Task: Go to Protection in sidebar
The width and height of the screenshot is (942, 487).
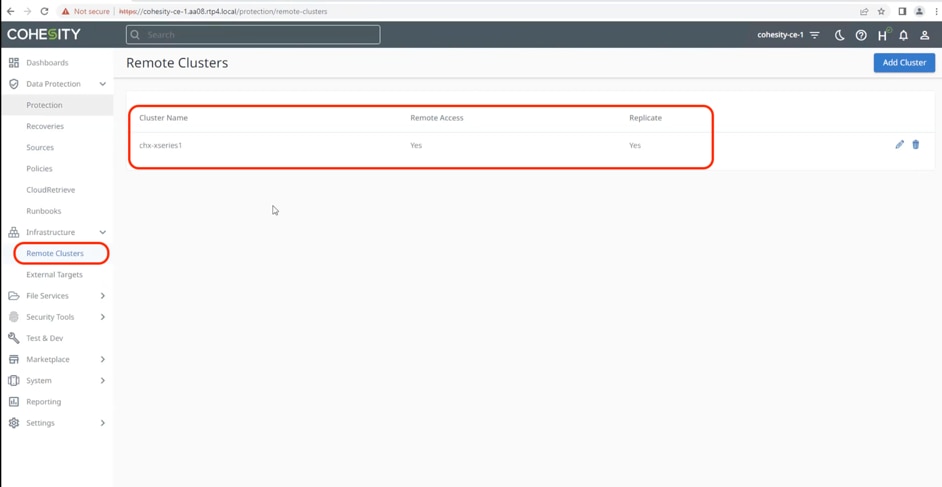Action: (x=44, y=105)
